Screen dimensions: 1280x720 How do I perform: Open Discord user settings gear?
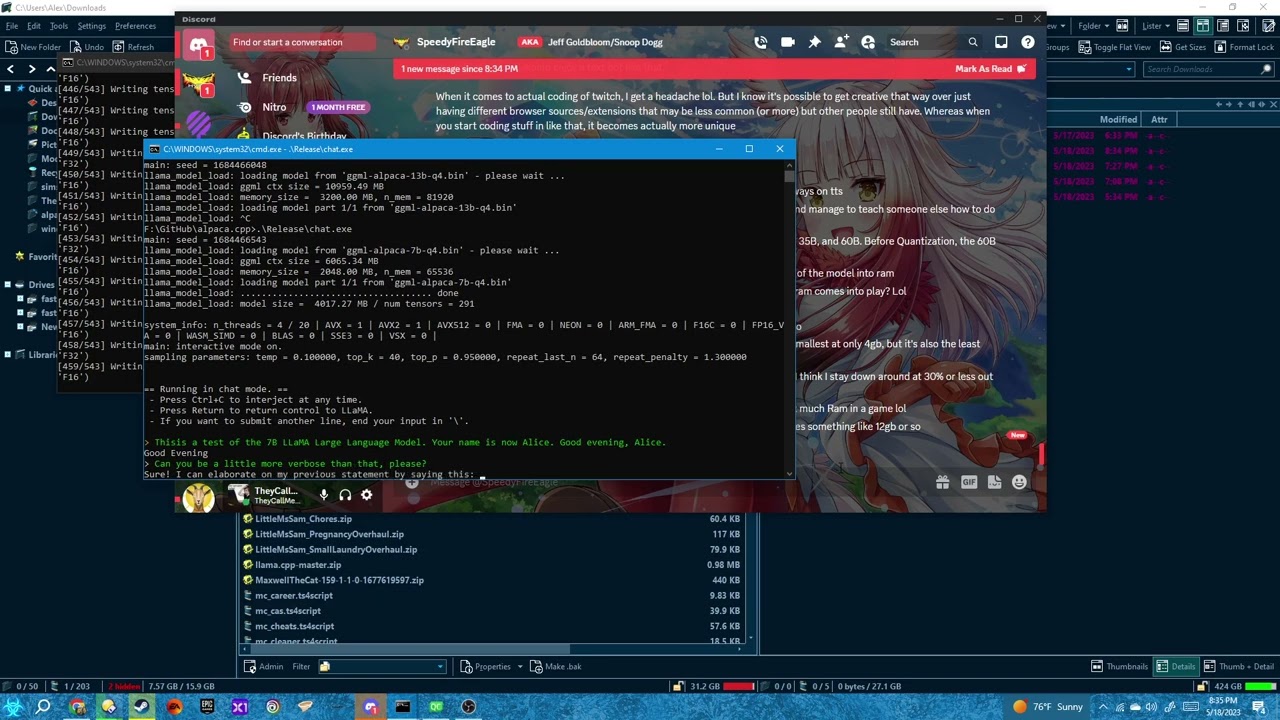click(367, 494)
